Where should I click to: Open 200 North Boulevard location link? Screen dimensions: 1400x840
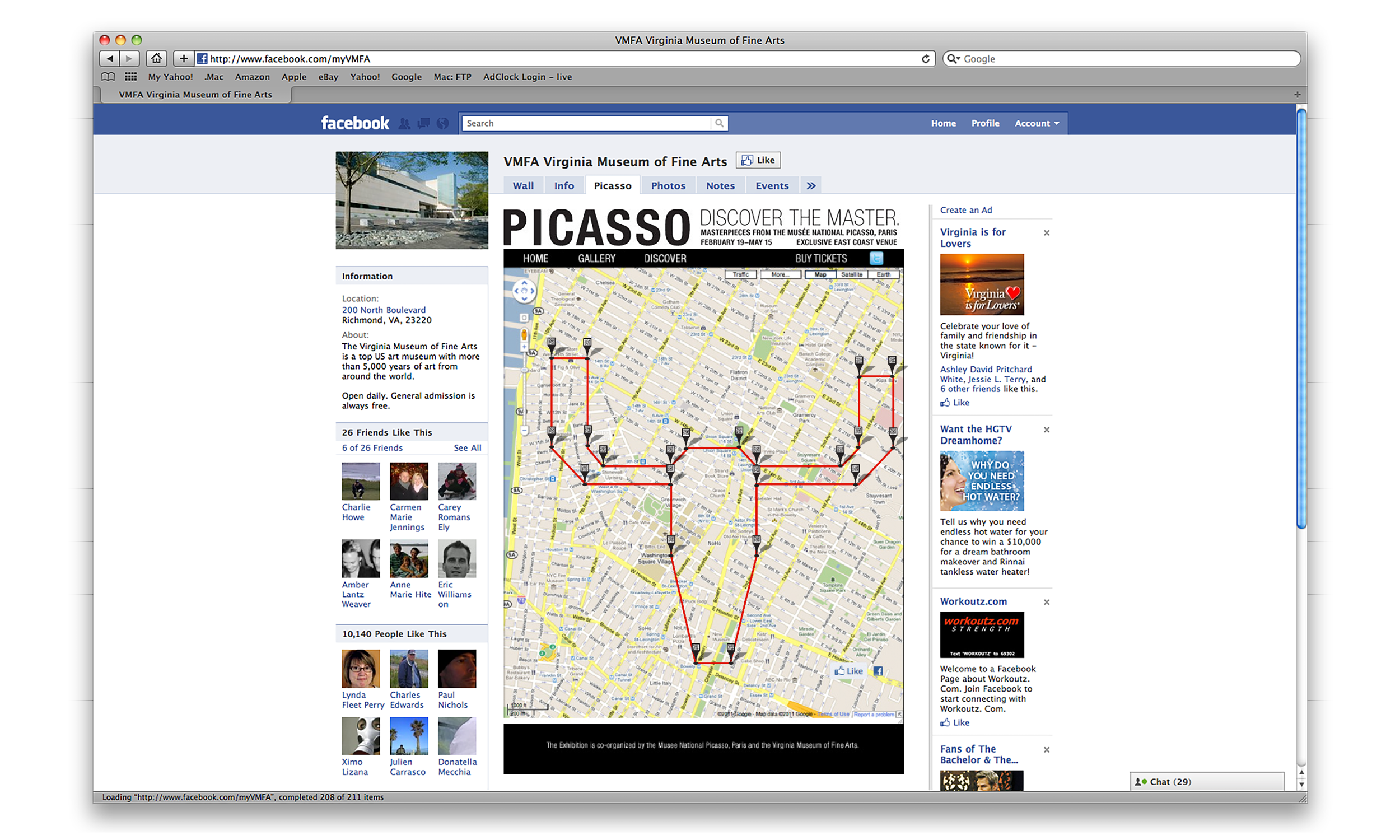click(384, 310)
